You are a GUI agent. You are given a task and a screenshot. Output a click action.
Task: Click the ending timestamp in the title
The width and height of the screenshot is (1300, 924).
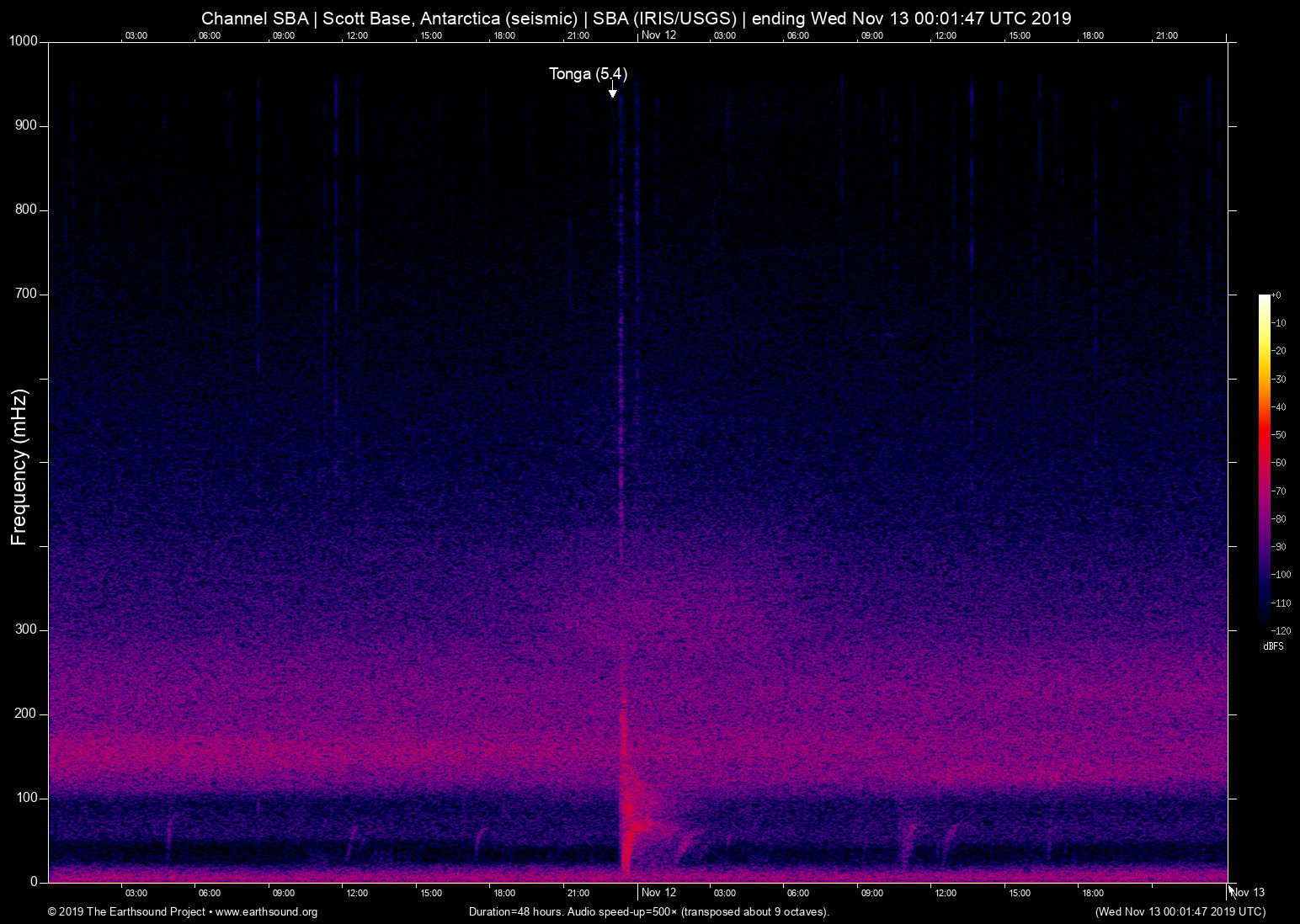[912, 18]
